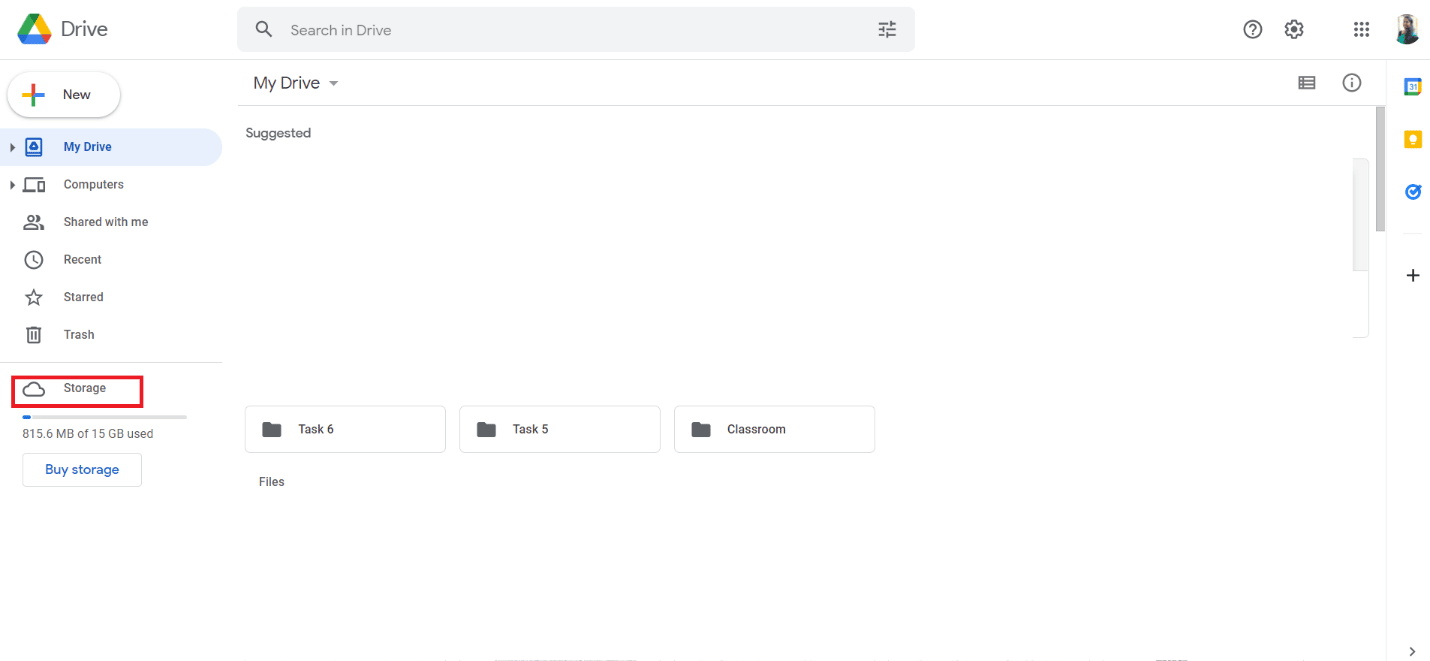This screenshot has height=661, width=1430.
Task: Open the Recent files section
Action: (111, 260)
